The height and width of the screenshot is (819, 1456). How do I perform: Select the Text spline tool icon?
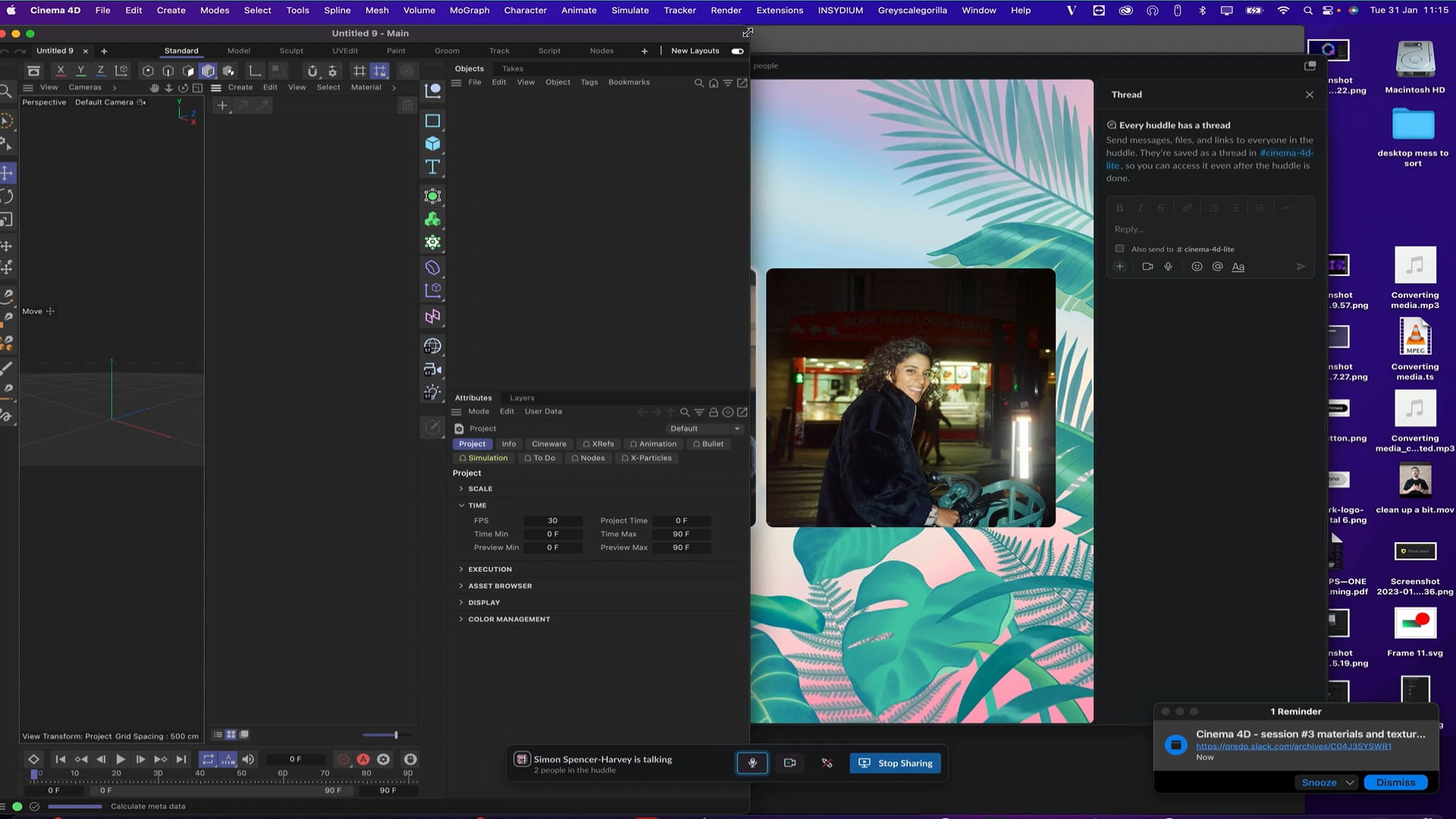click(x=432, y=167)
